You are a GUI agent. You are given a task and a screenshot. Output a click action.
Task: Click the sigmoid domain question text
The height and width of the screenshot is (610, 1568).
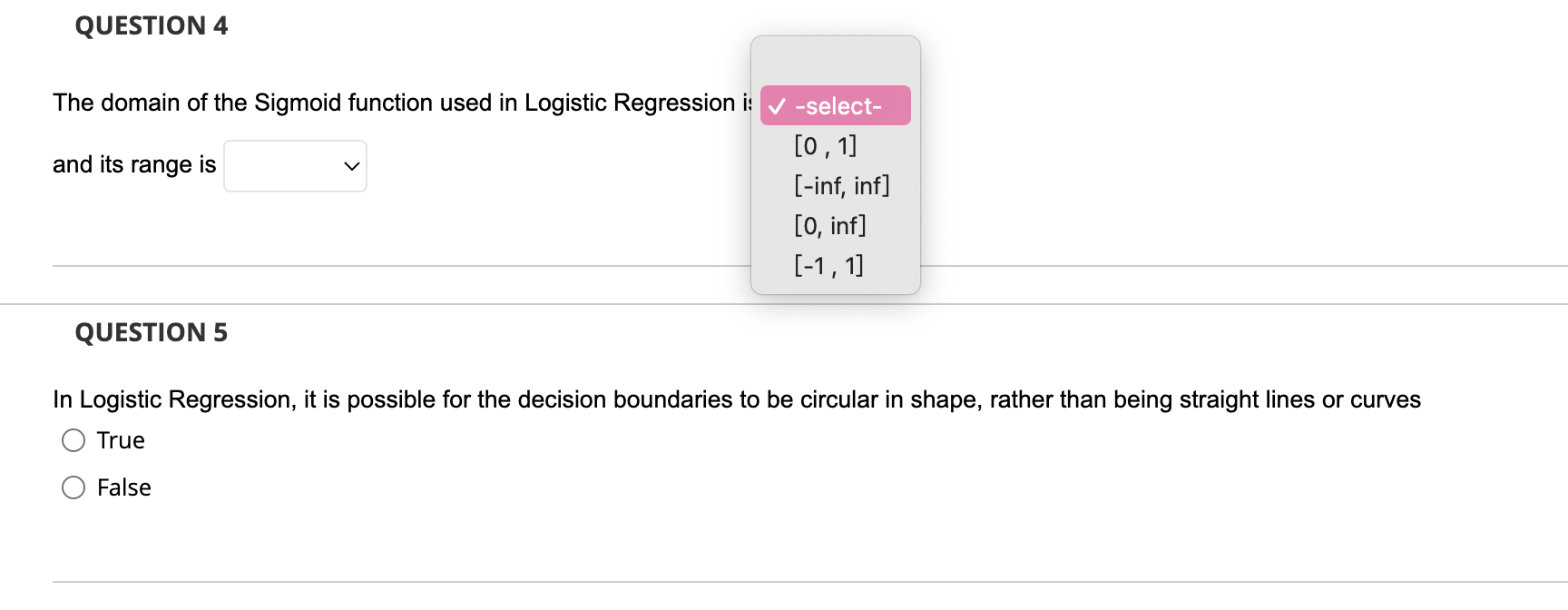[399, 102]
